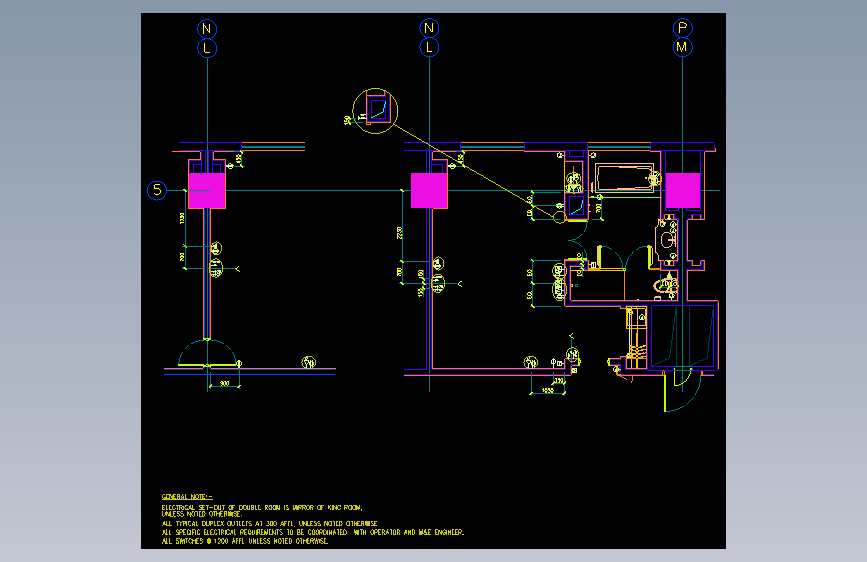Select the magenta column under gridline M
The width and height of the screenshot is (867, 562).
click(x=683, y=190)
